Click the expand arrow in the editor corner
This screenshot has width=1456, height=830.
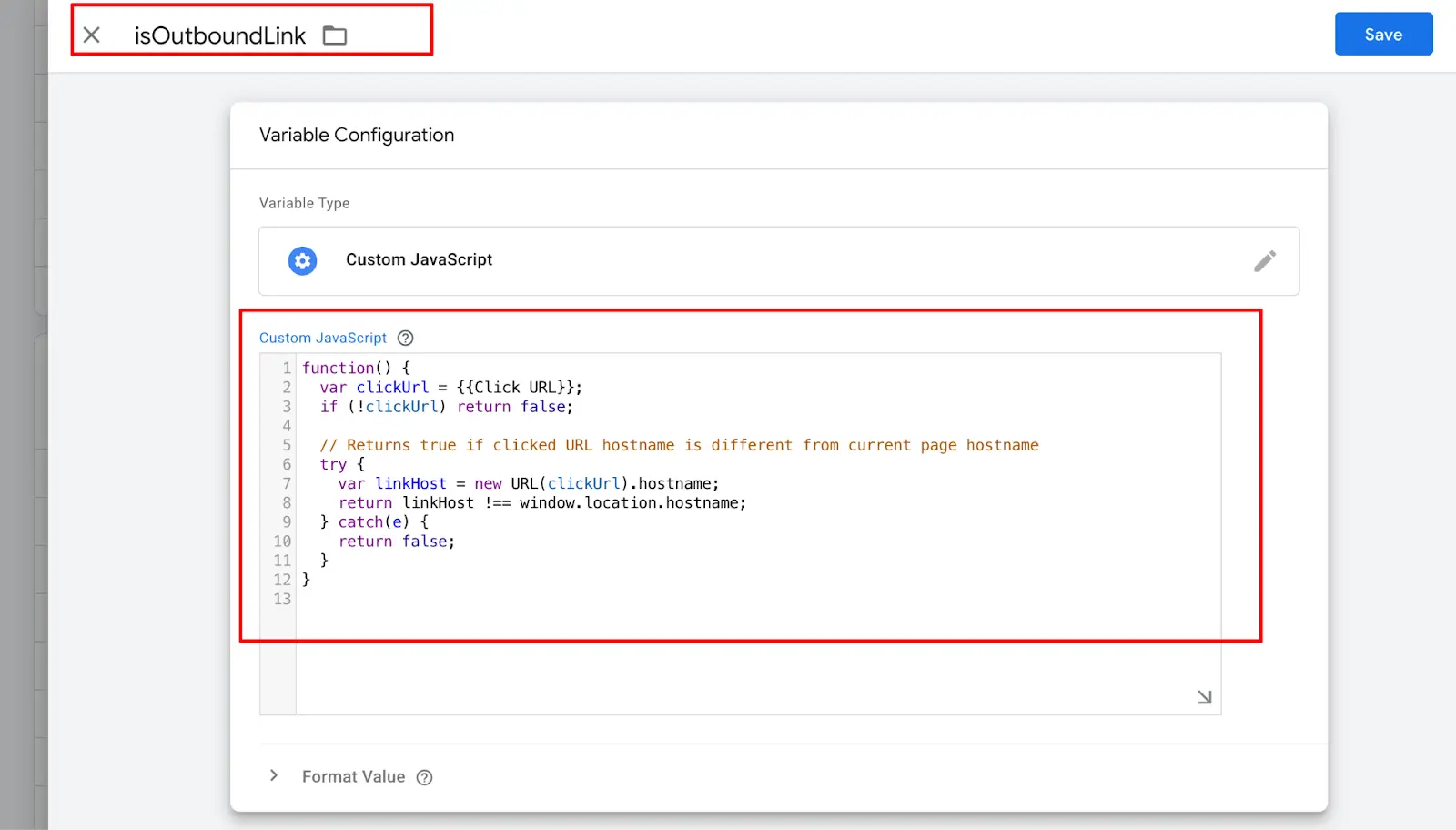pos(1204,696)
